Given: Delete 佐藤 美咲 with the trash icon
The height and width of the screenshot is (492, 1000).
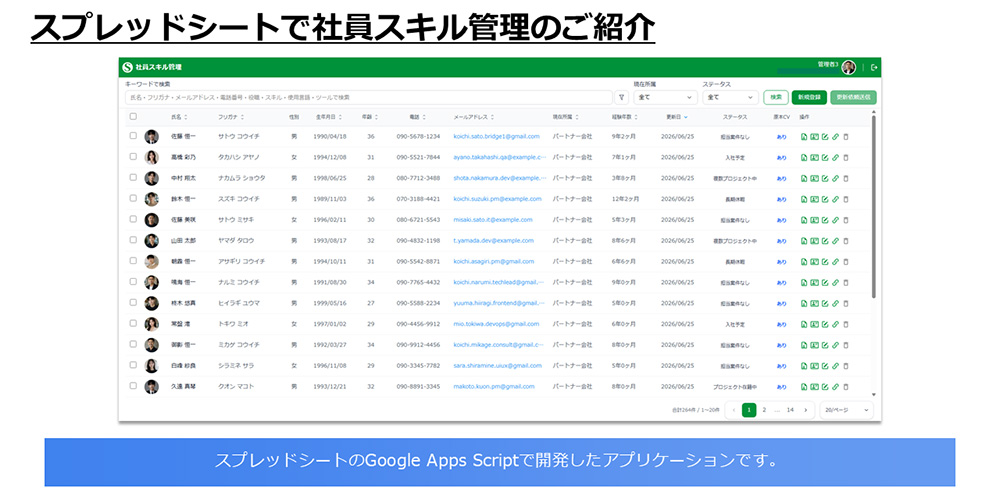Looking at the screenshot, I should tap(846, 220).
